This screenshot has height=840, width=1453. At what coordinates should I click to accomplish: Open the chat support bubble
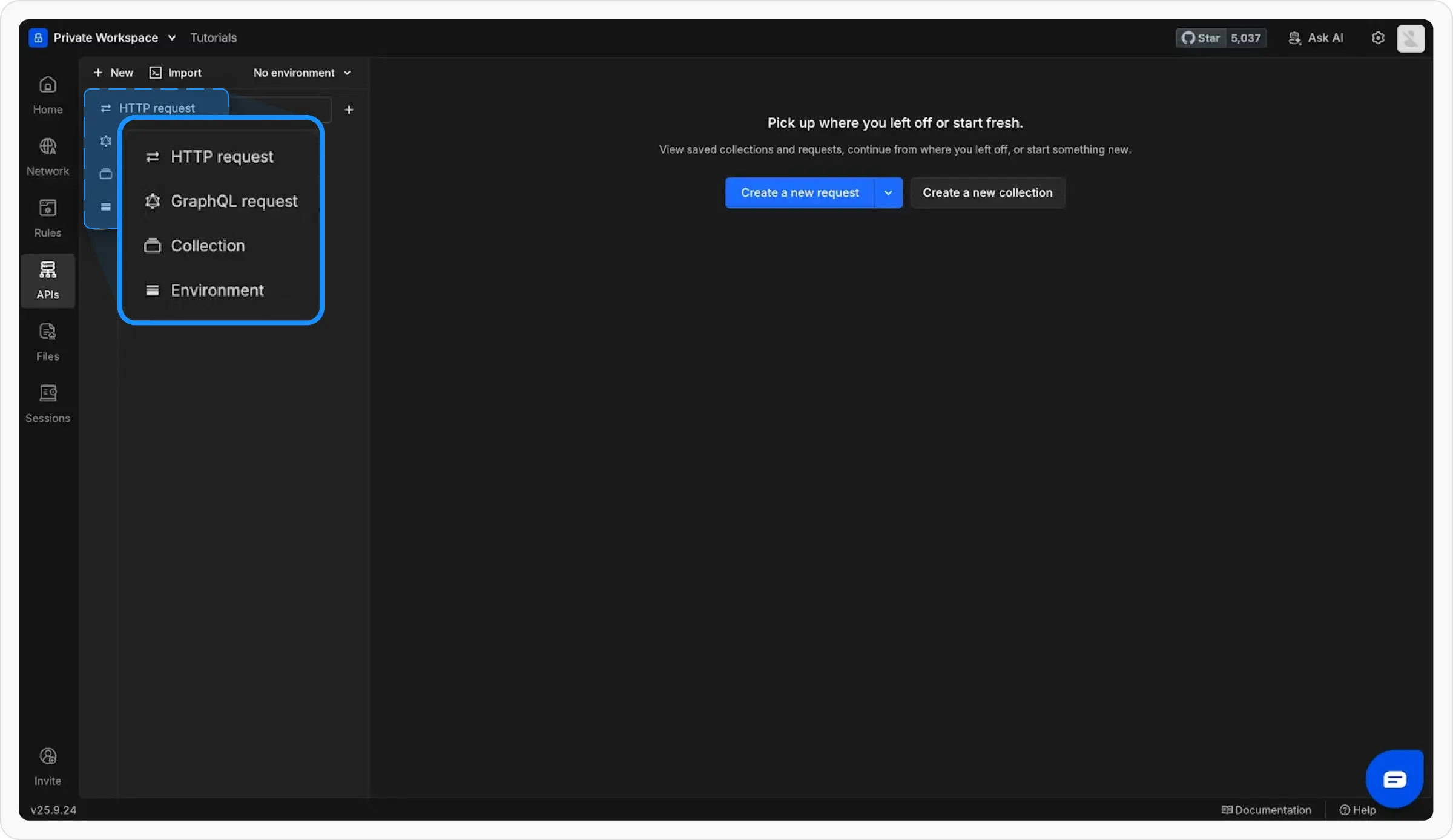1394,779
